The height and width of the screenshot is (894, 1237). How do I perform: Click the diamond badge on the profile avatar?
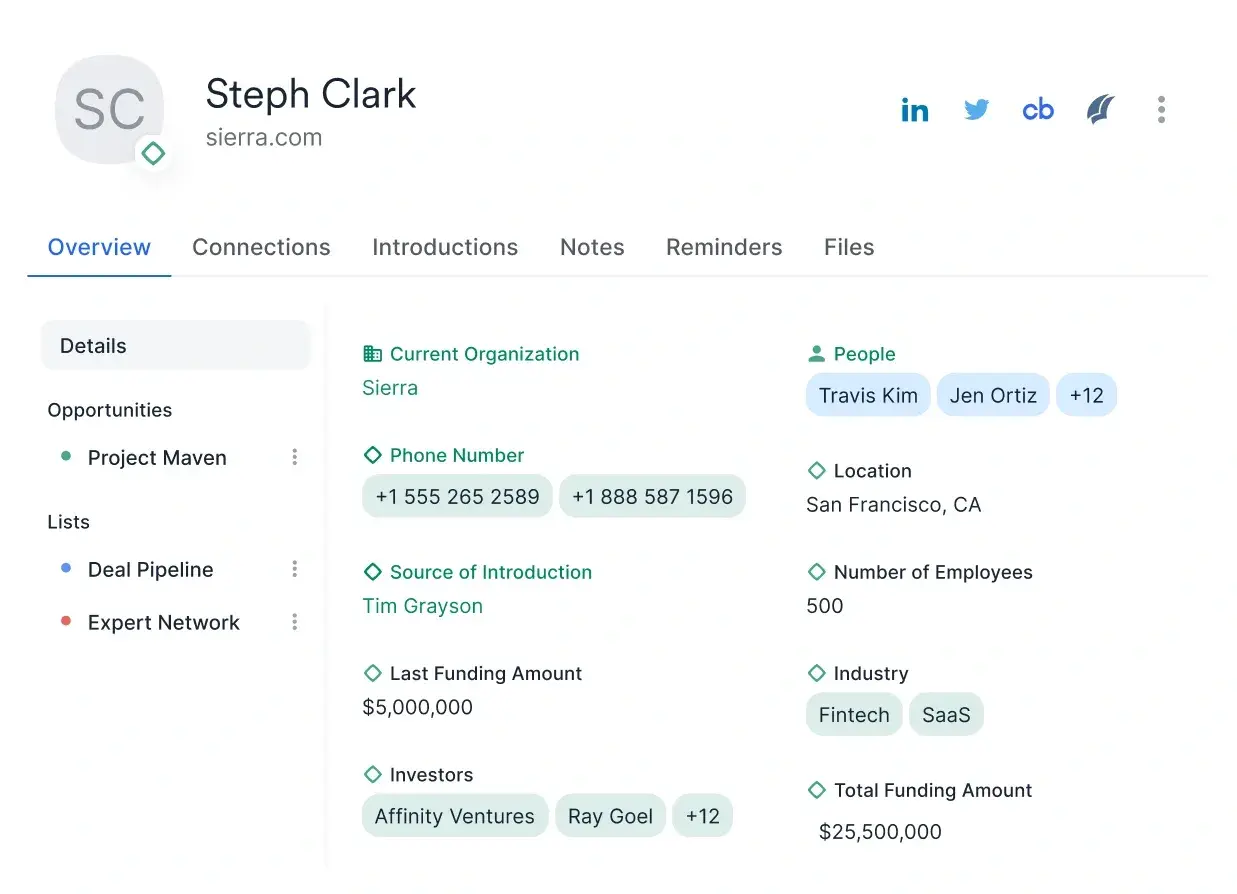point(153,154)
